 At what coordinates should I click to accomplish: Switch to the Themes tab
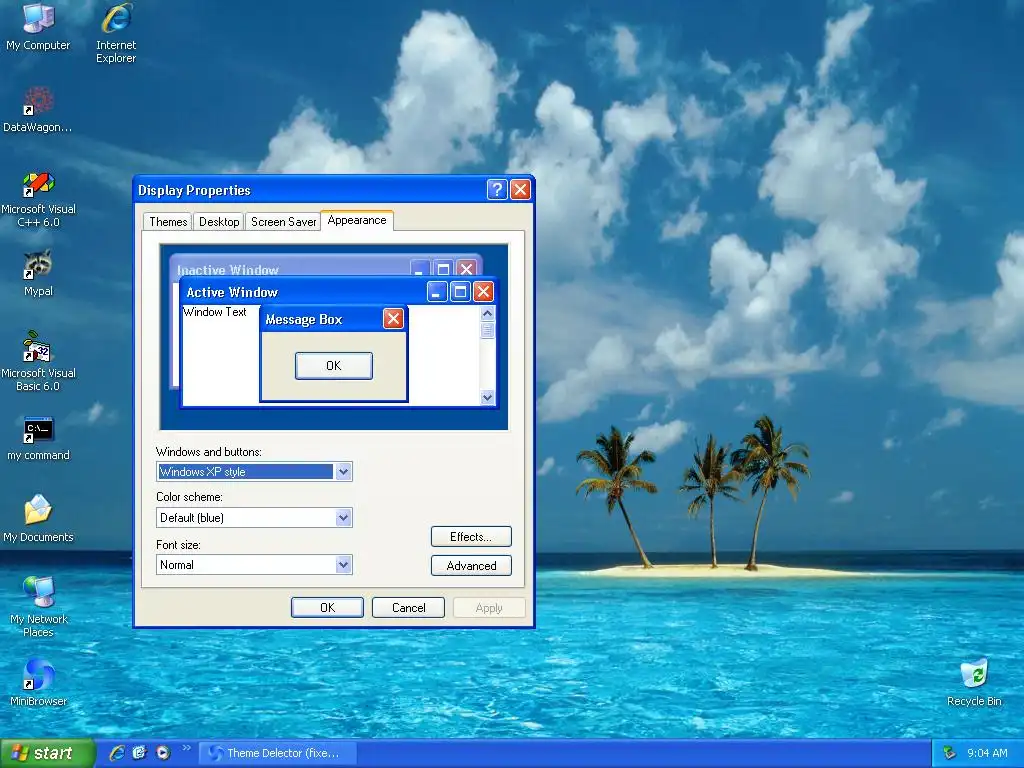[x=168, y=221]
